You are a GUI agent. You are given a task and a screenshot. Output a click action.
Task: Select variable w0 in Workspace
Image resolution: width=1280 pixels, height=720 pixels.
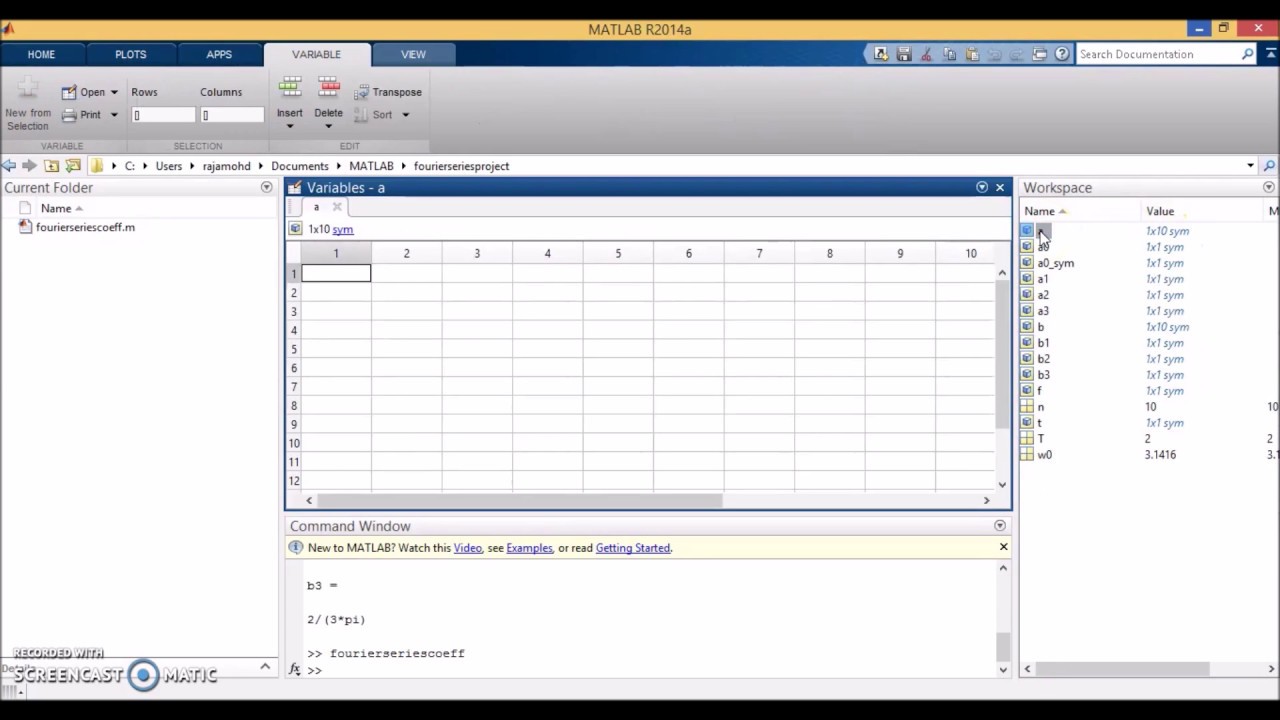tap(1045, 455)
